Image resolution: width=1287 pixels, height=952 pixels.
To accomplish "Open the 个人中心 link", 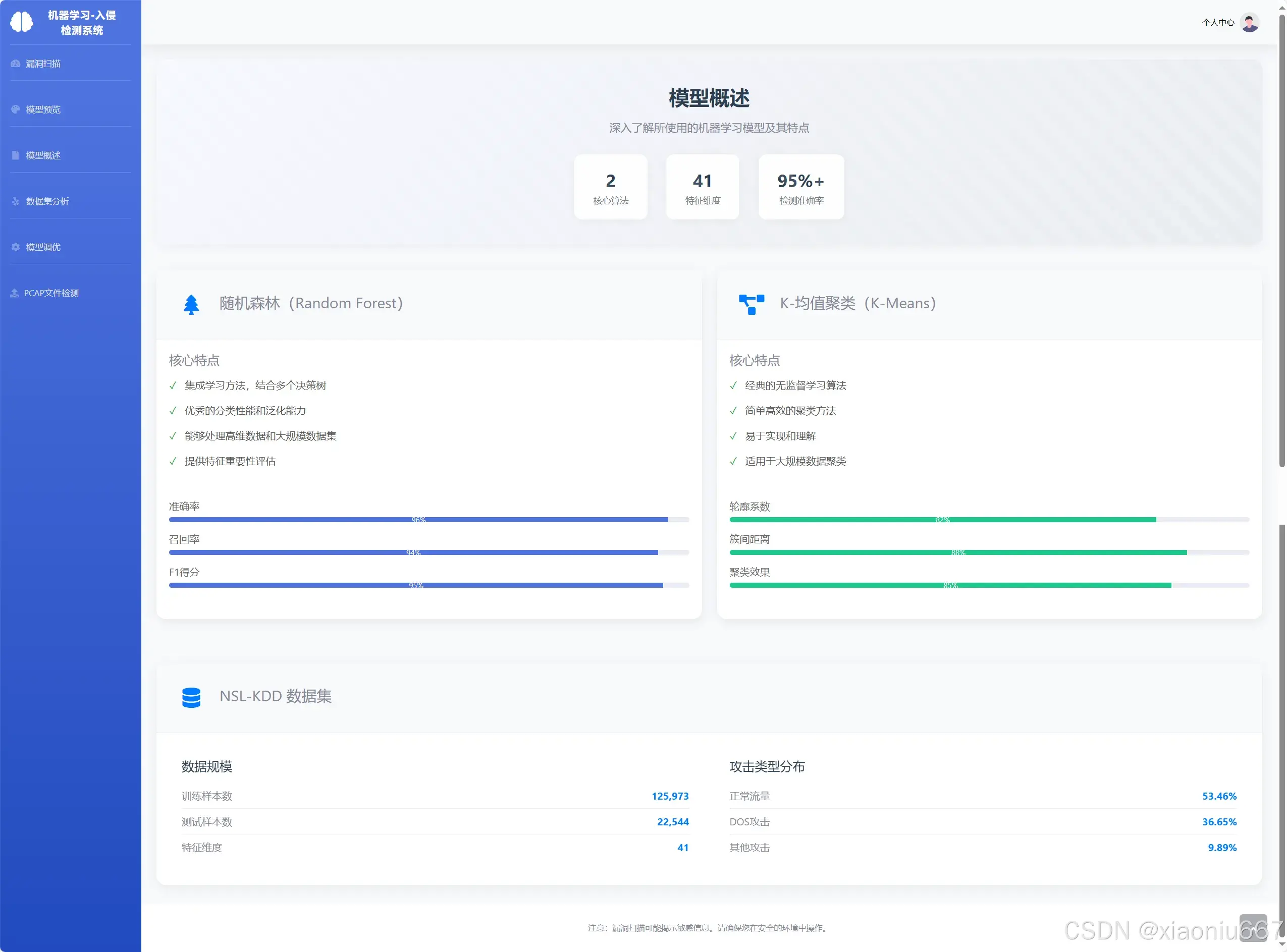I will [1217, 23].
